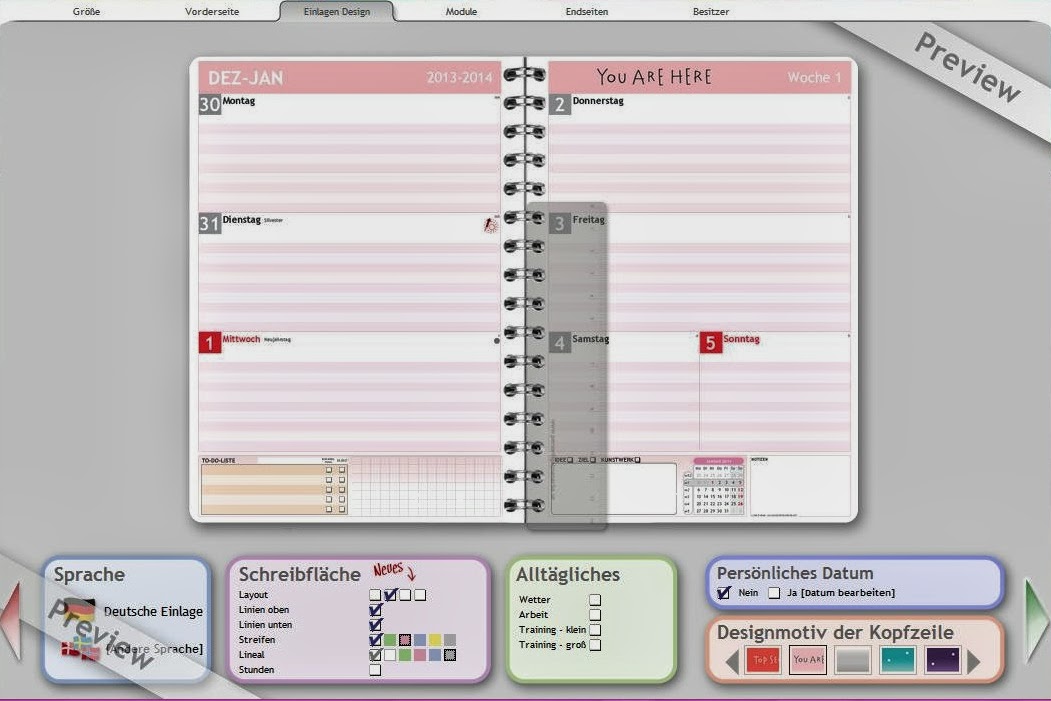Click the green next-page arrow
The height and width of the screenshot is (701, 1051).
click(1037, 621)
